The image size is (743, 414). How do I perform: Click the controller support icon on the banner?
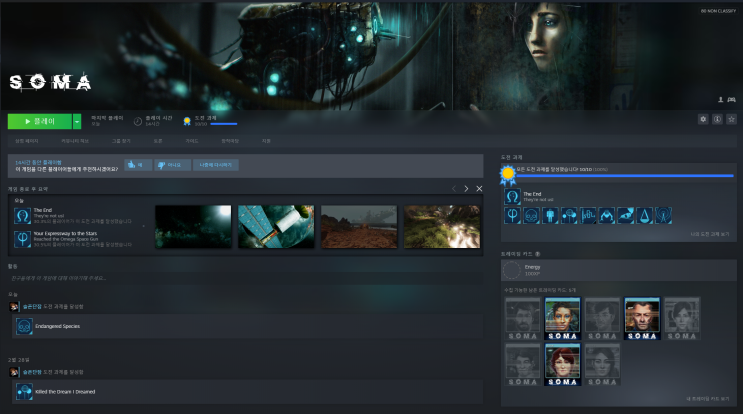(732, 99)
